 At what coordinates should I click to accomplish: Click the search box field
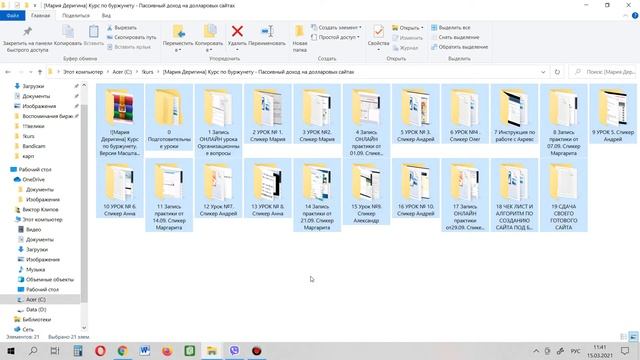click(603, 72)
